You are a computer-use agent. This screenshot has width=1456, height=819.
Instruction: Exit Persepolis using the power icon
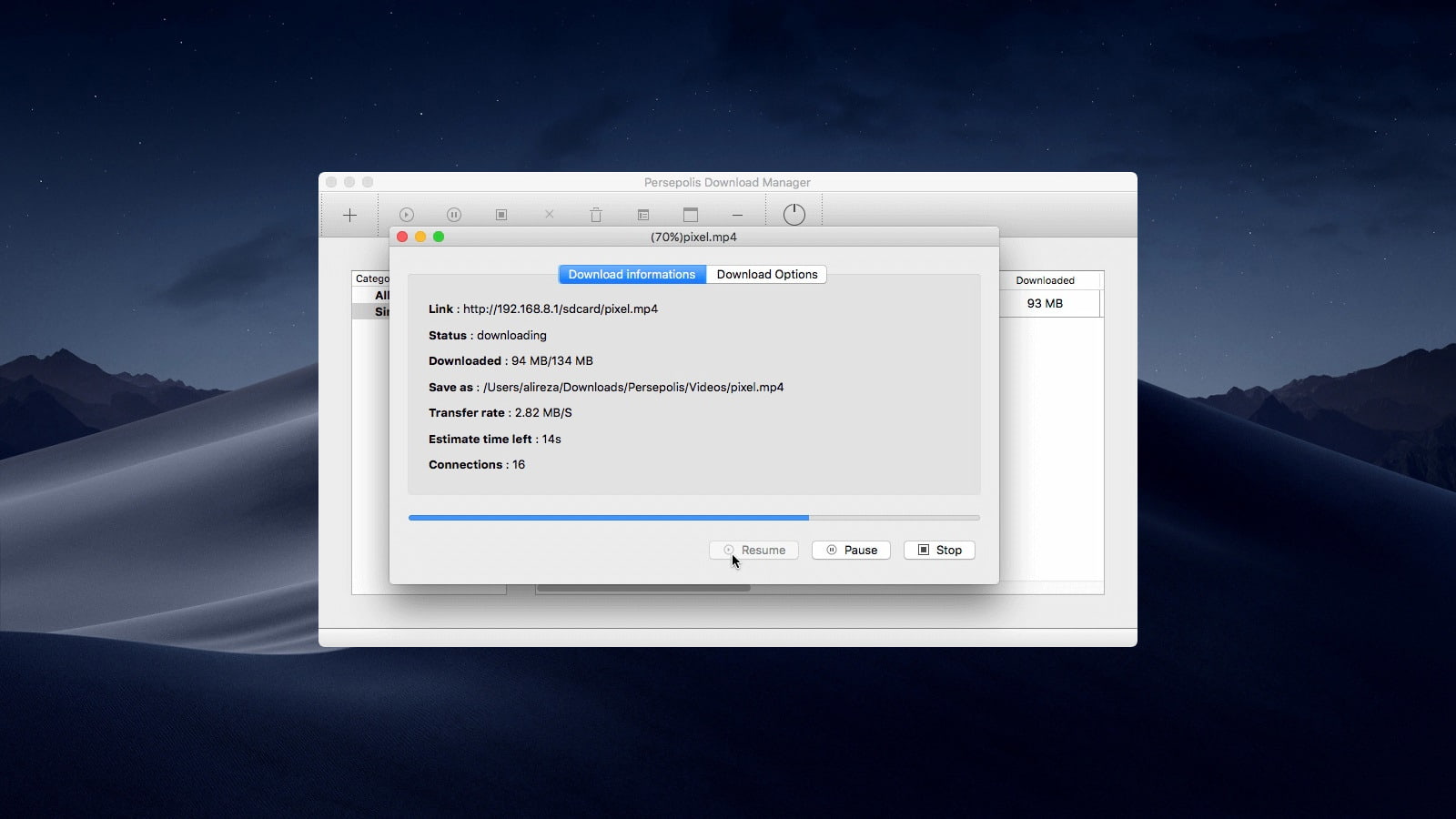794,213
